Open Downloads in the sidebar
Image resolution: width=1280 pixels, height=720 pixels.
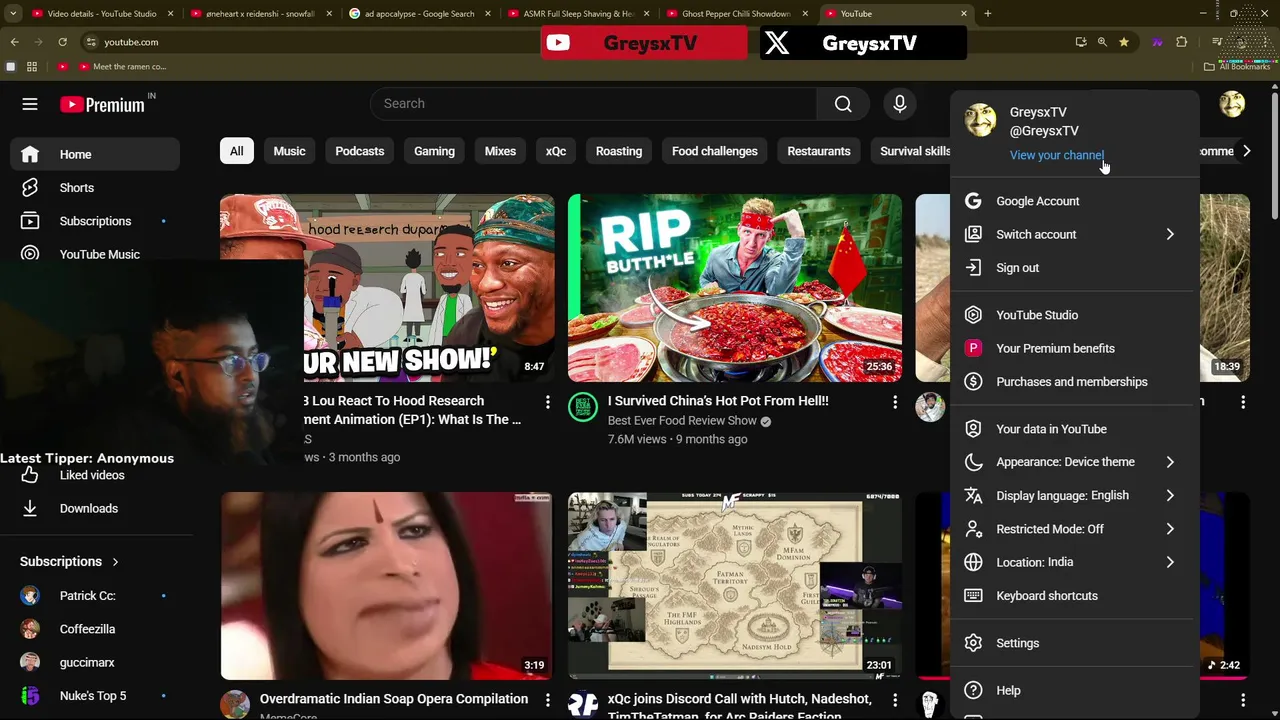pyautogui.click(x=95, y=508)
